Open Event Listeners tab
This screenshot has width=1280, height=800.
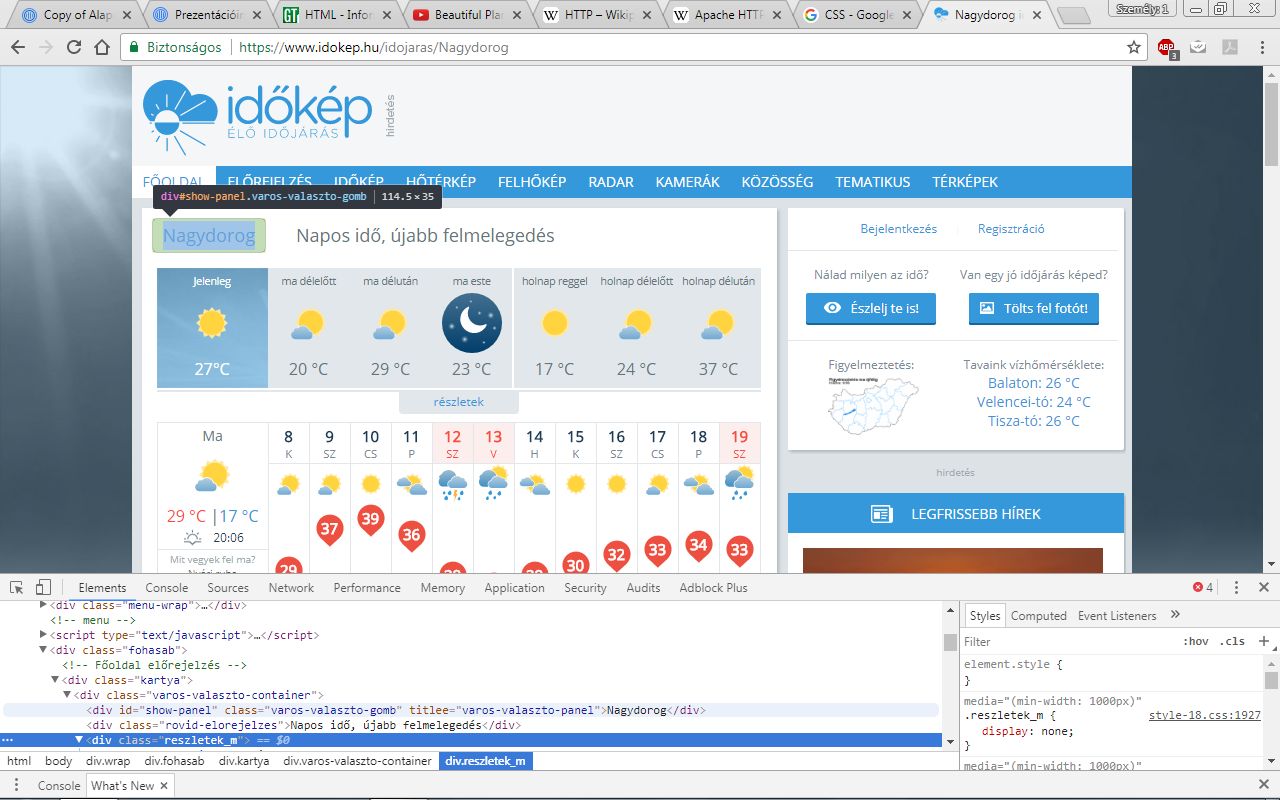point(1117,616)
